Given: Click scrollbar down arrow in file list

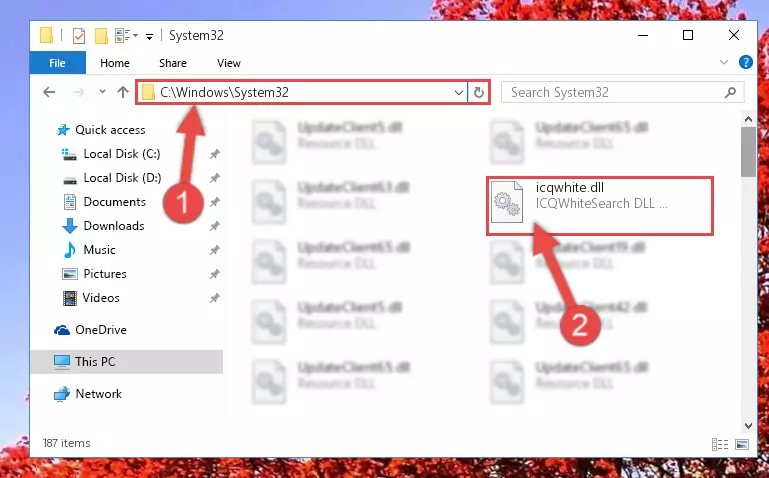Looking at the screenshot, I should coord(748,426).
